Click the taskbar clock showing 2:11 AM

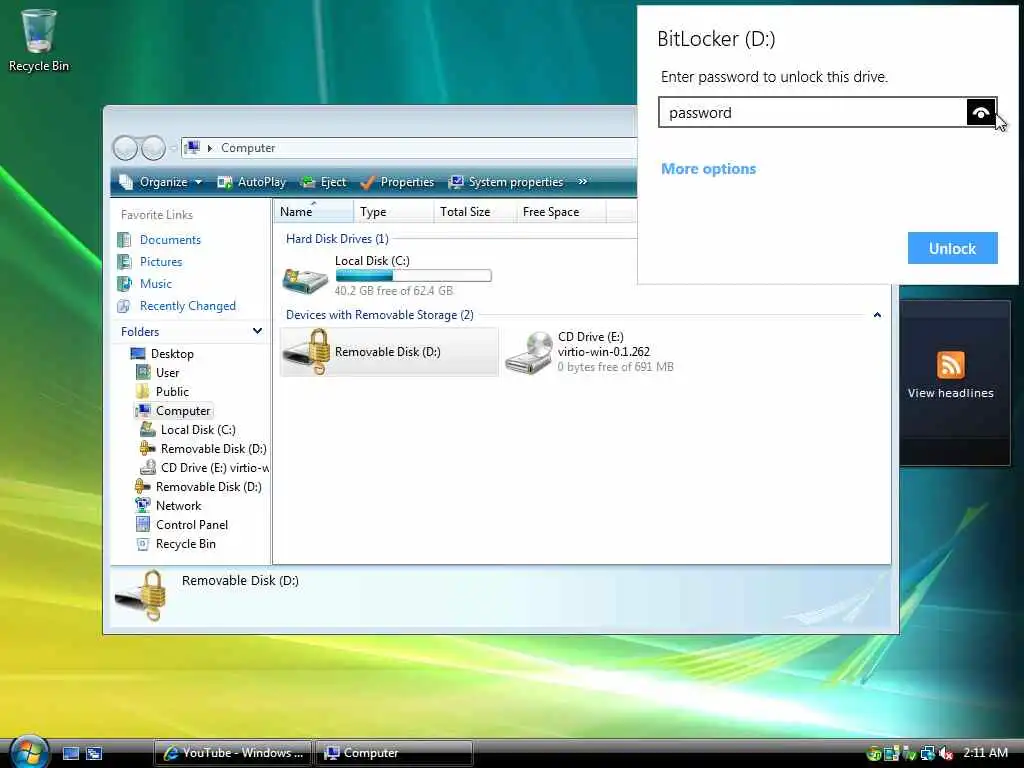(x=985, y=752)
